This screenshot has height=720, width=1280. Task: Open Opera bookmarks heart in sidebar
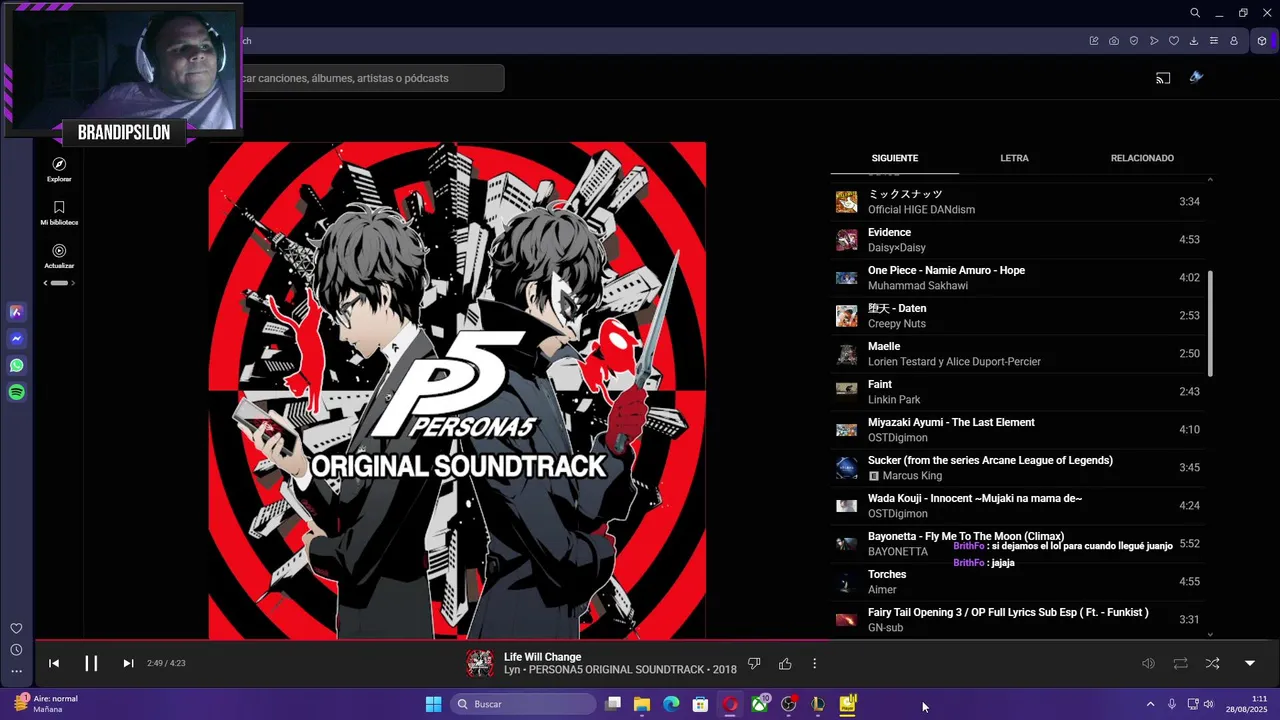(x=16, y=628)
